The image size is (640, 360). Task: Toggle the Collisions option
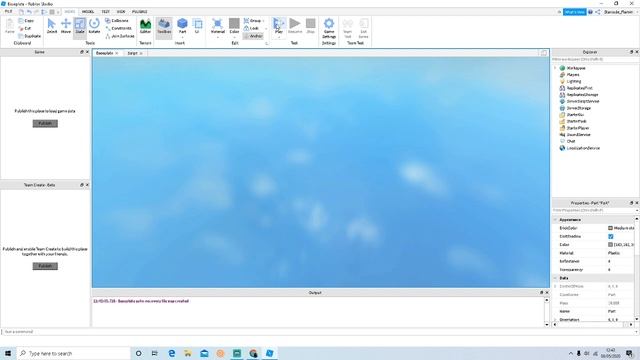[x=117, y=20]
